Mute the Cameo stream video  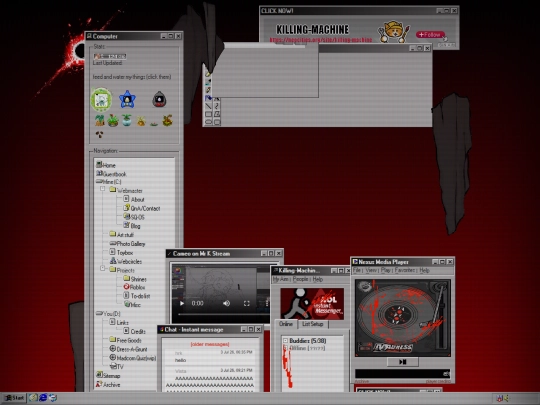pos(226,303)
